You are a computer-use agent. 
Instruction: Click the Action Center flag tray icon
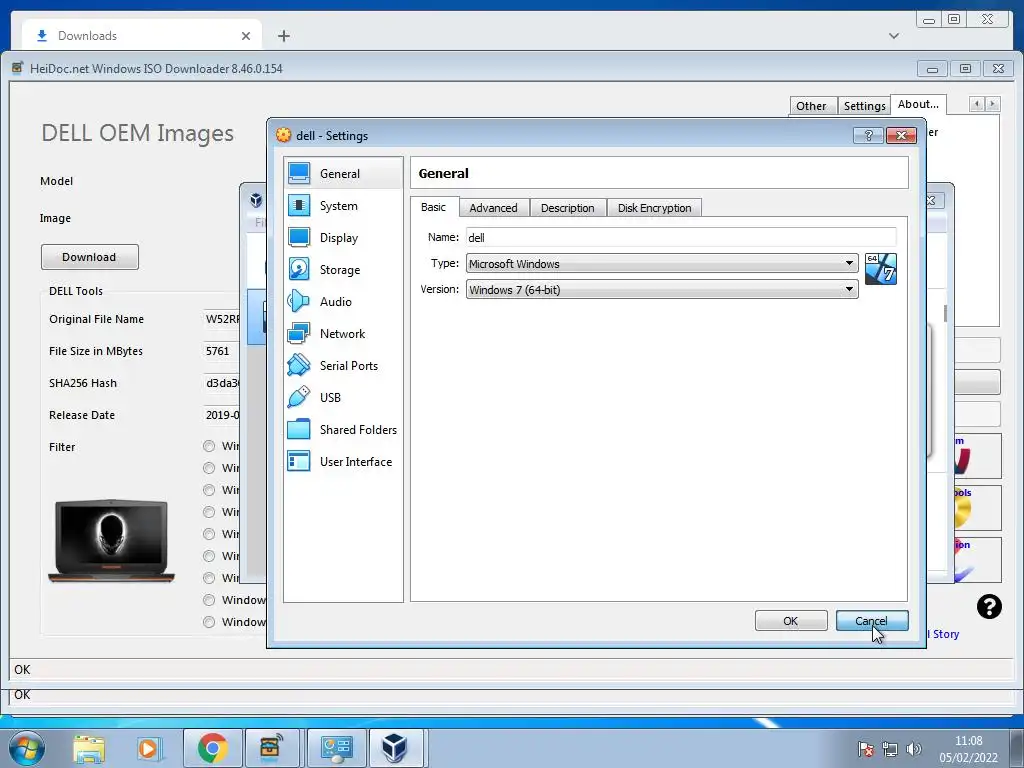tap(865, 749)
